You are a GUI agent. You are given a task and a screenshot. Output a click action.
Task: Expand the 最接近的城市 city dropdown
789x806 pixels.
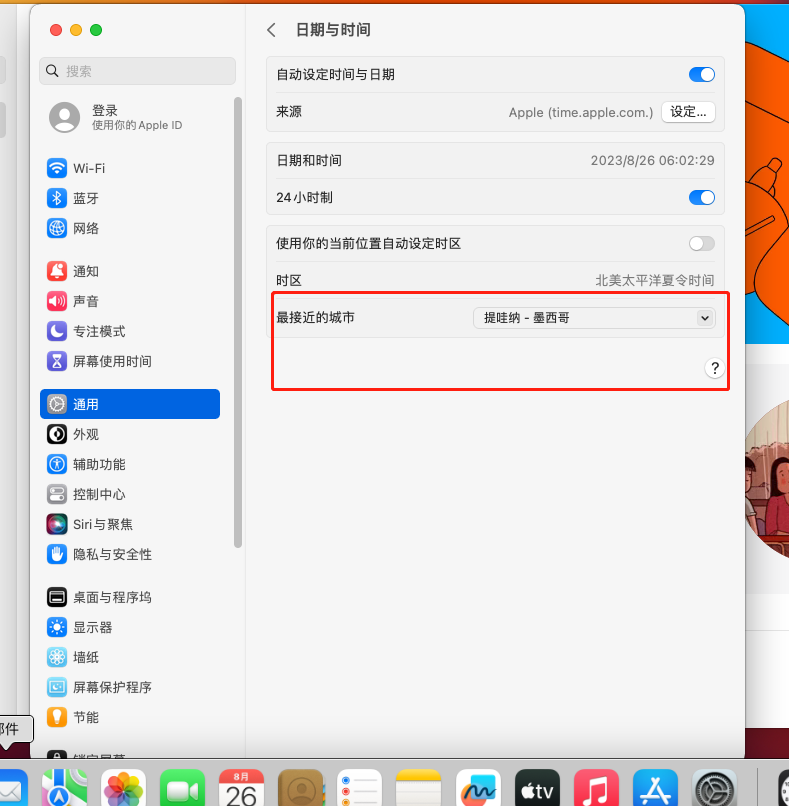(x=594, y=318)
